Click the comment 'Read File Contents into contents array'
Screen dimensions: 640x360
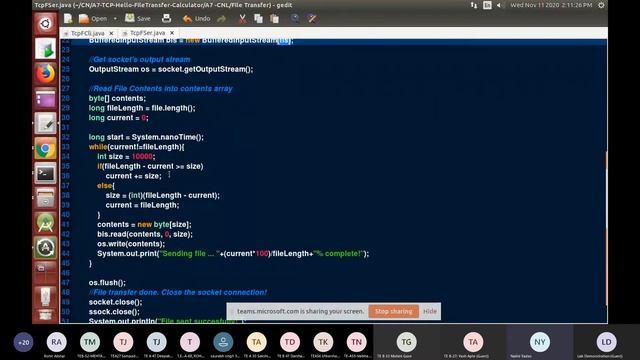pyautogui.click(x=161, y=89)
